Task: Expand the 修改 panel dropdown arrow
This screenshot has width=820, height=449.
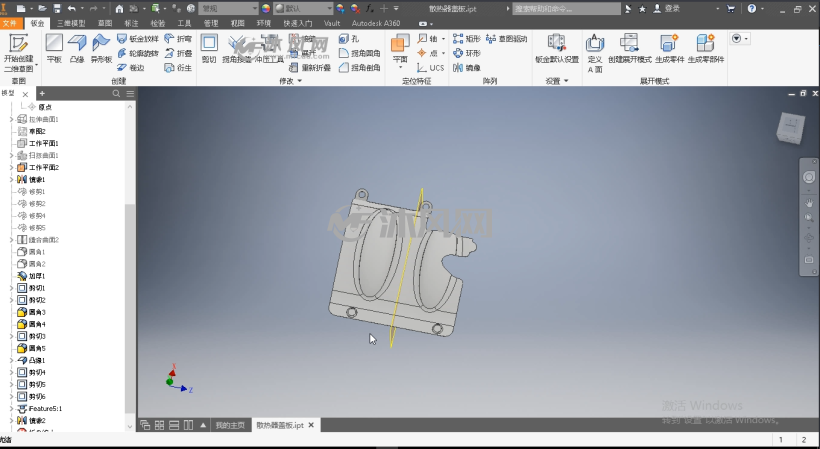Action: 300,81
